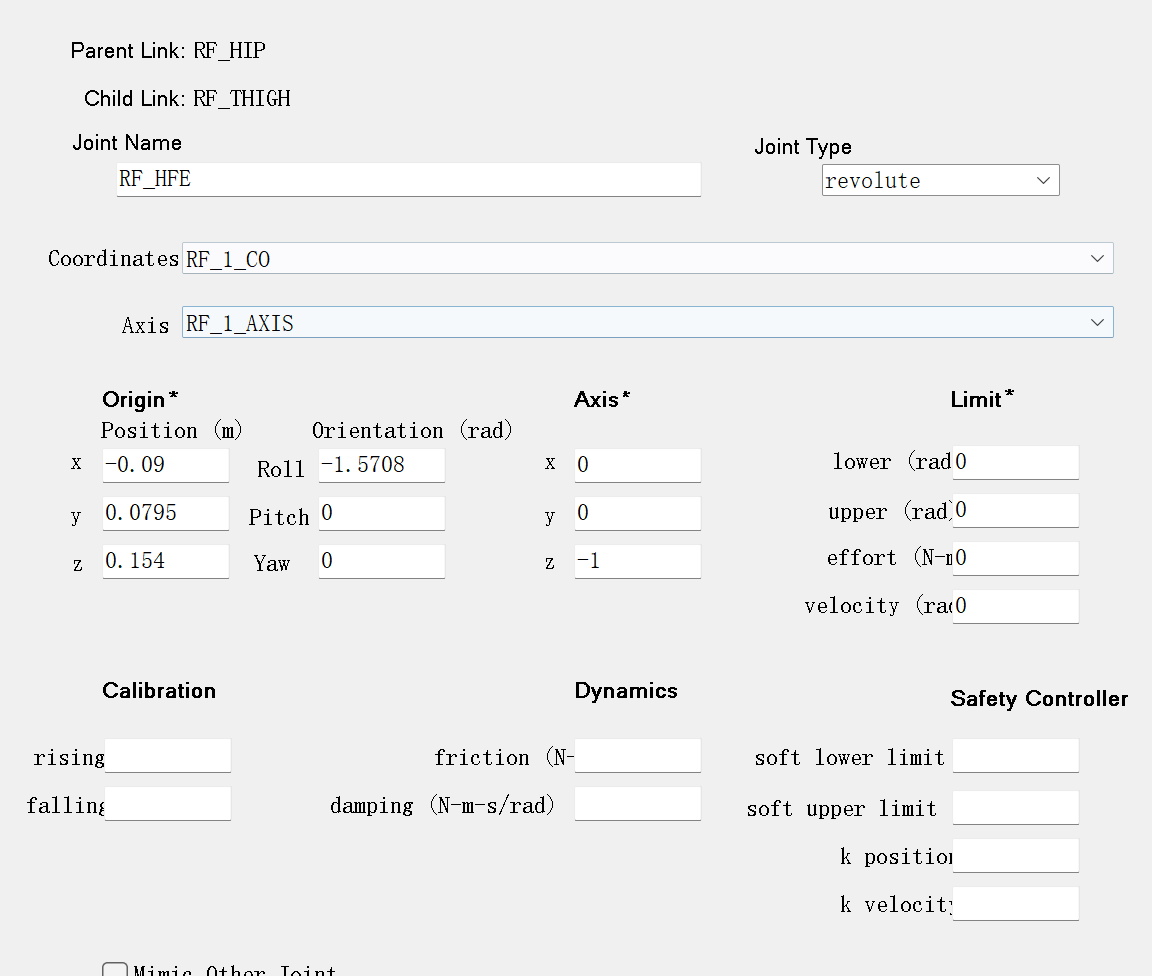Click the Origin position x field
This screenshot has width=1152, height=976.
click(x=165, y=465)
